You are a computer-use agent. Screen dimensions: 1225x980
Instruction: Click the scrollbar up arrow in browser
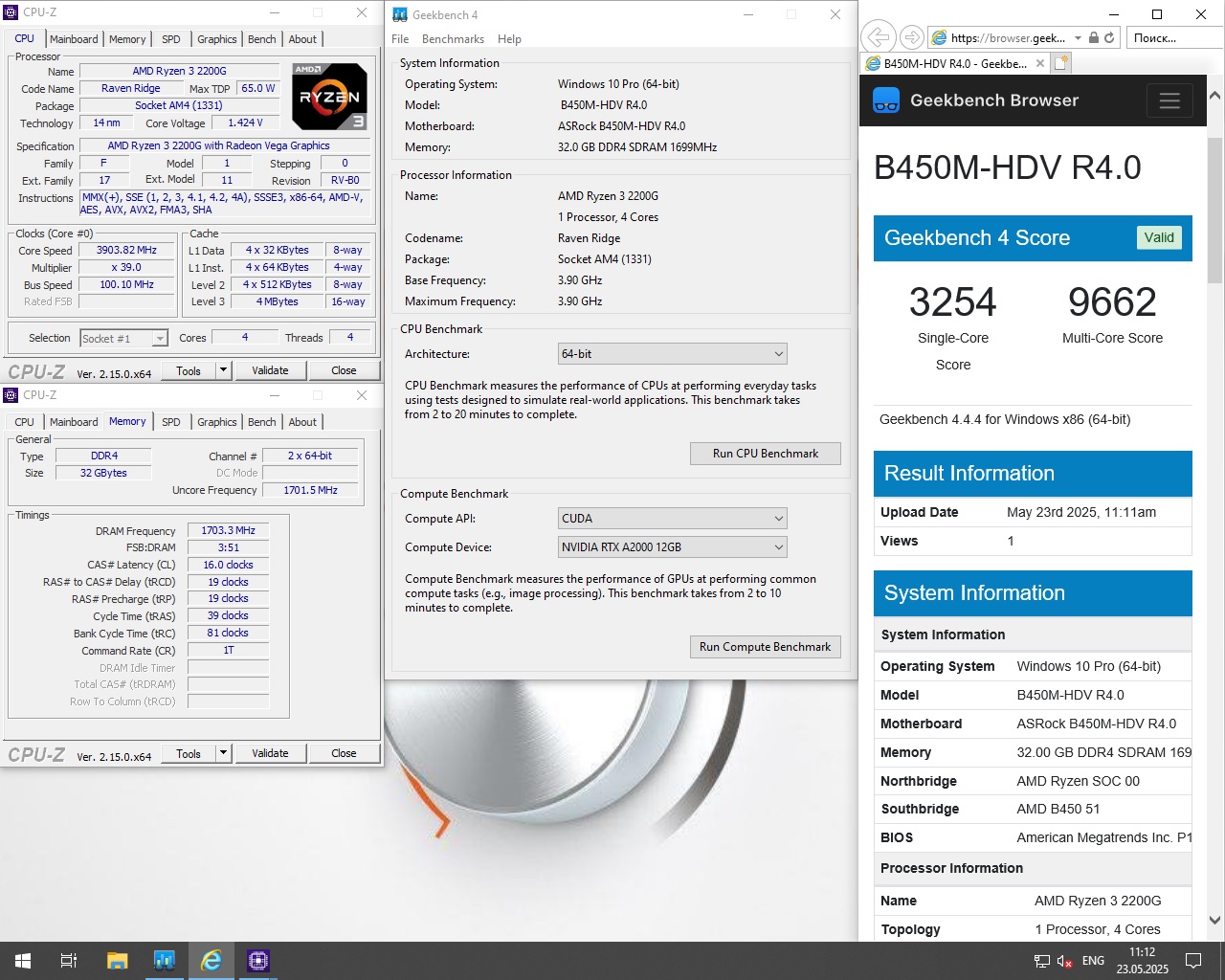[1214, 96]
